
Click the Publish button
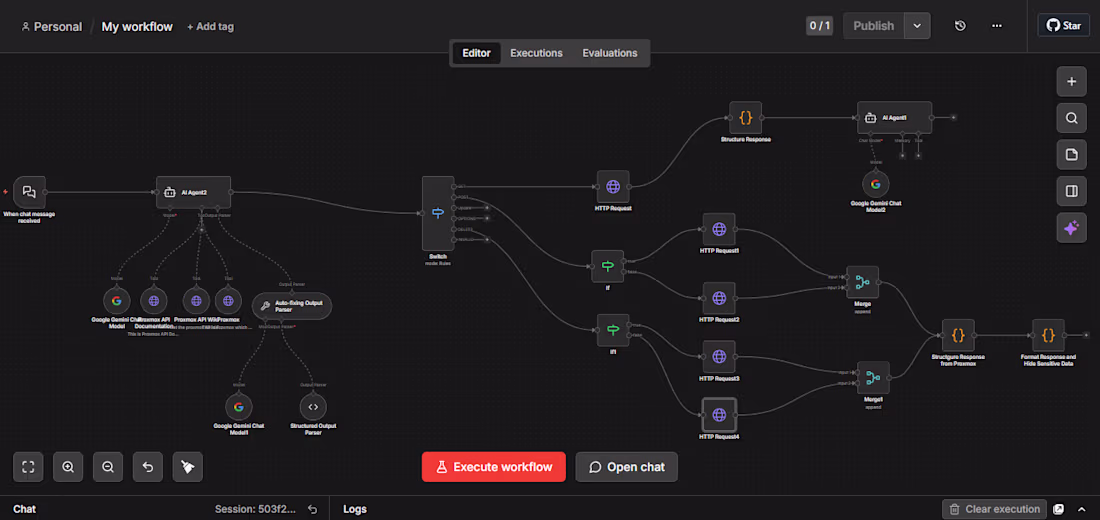tap(873, 26)
